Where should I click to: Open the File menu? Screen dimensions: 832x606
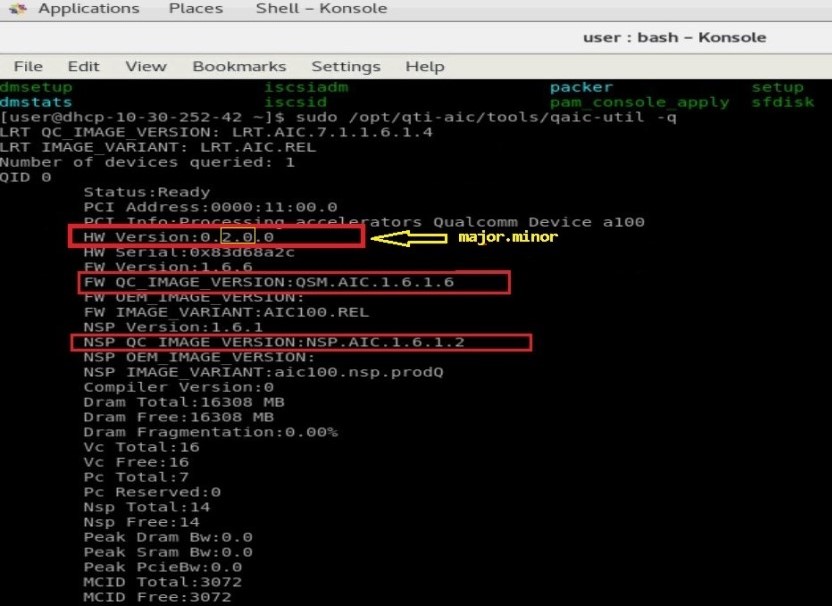(28, 66)
